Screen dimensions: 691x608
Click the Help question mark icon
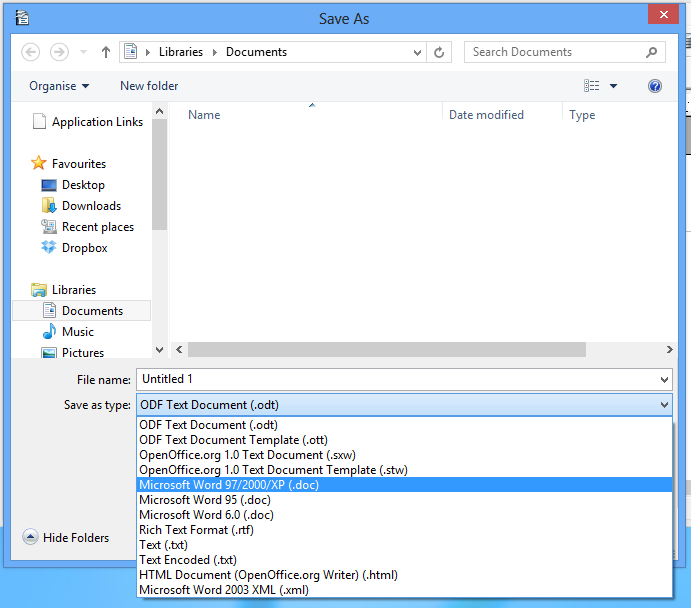point(655,86)
